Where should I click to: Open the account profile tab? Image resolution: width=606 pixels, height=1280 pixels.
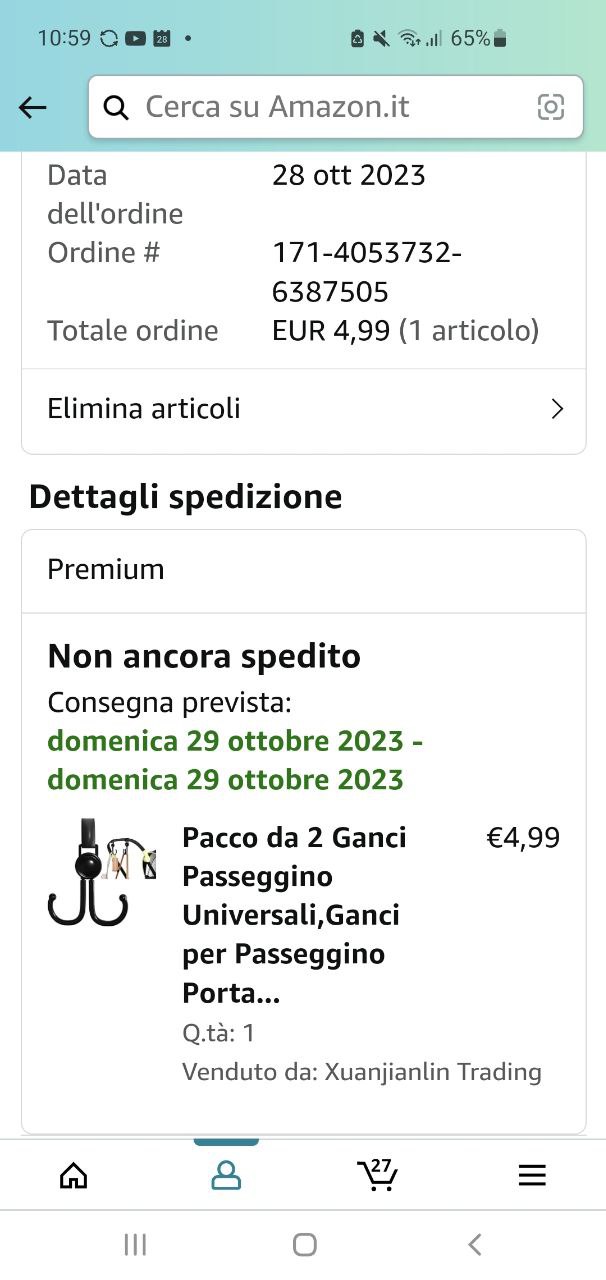pyautogui.click(x=227, y=1175)
